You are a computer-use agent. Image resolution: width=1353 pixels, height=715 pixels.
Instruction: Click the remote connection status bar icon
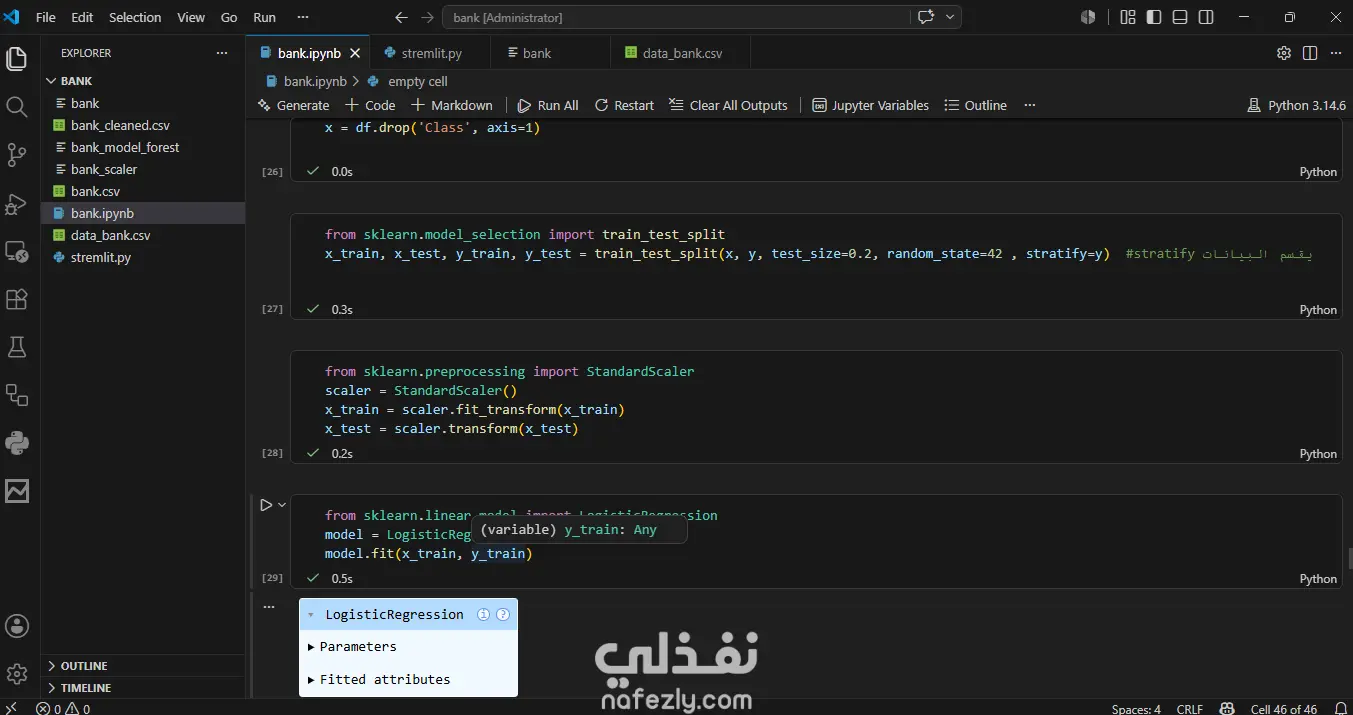pos(11,708)
